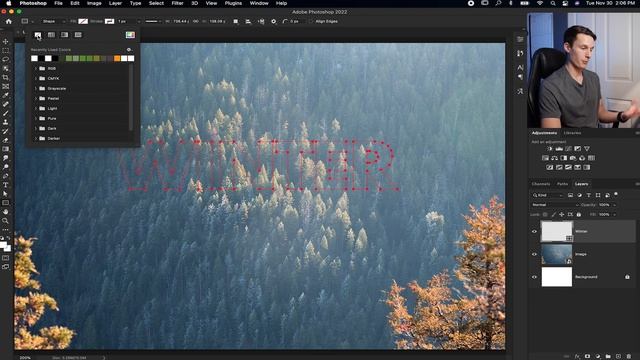Choose Pattern fill option
Viewport: 640px width, 360px height.
click(x=78, y=35)
